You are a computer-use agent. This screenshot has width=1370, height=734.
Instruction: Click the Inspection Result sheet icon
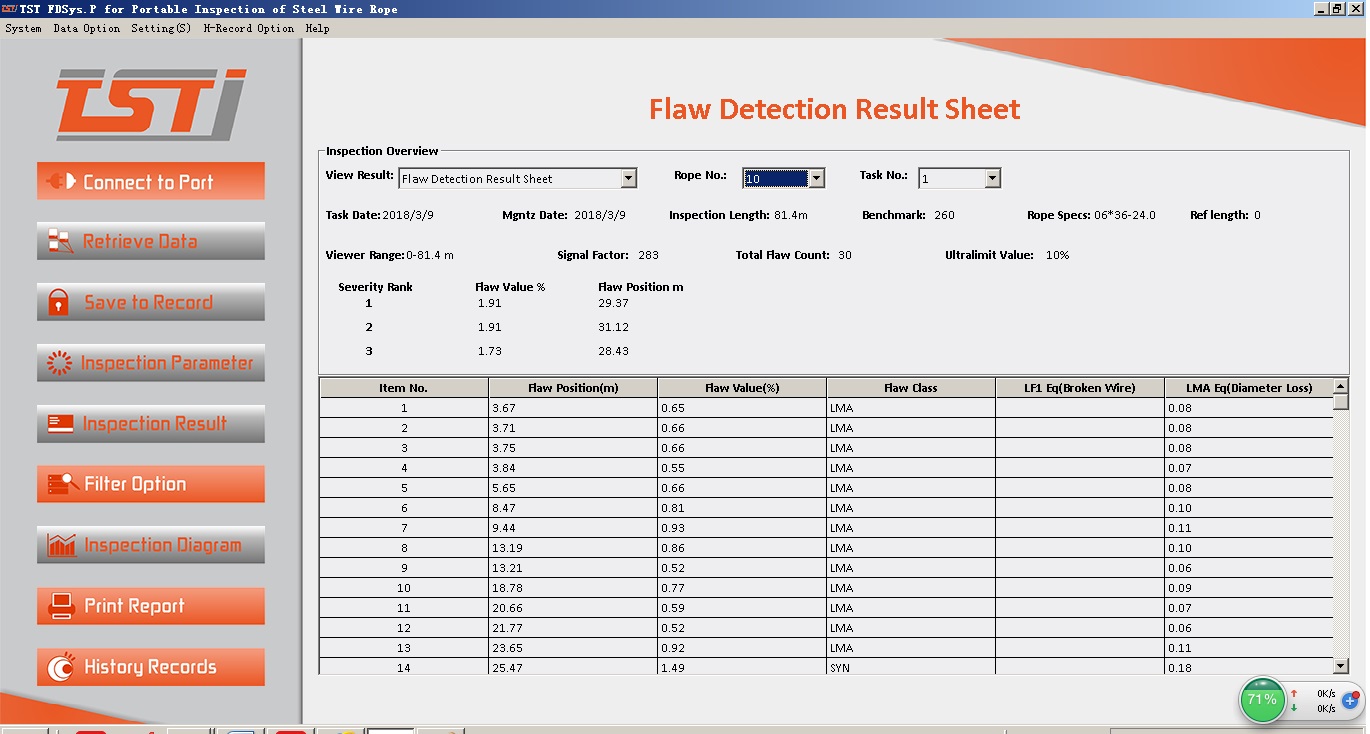click(61, 424)
